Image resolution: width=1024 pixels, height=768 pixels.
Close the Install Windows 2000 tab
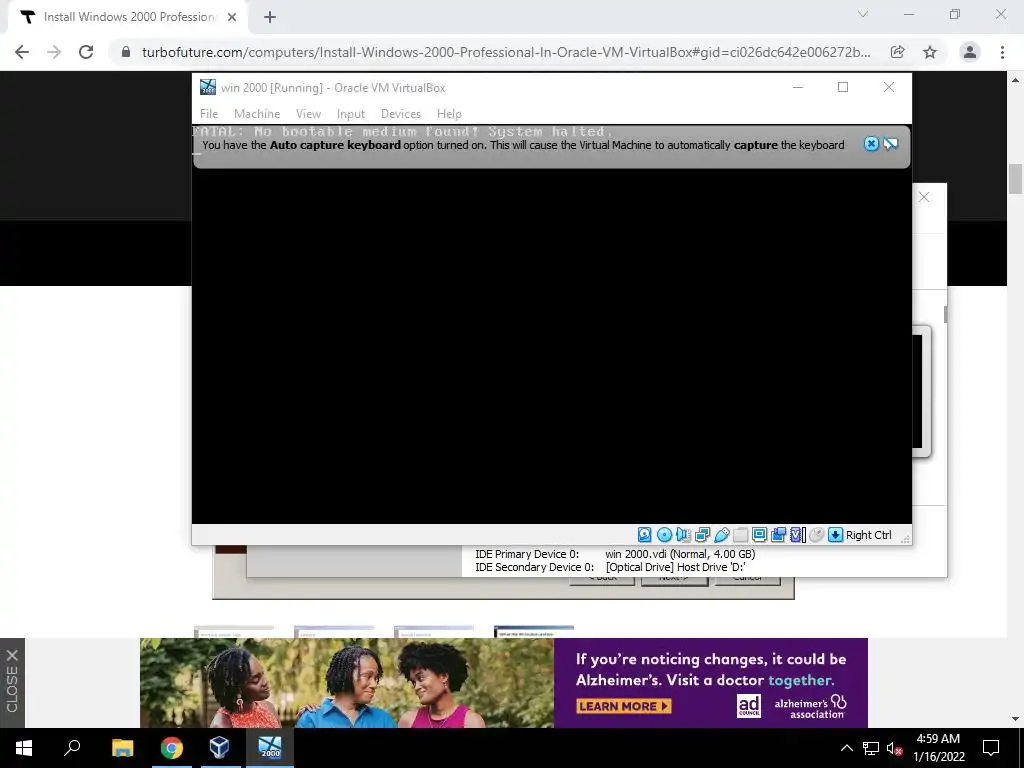(x=232, y=17)
